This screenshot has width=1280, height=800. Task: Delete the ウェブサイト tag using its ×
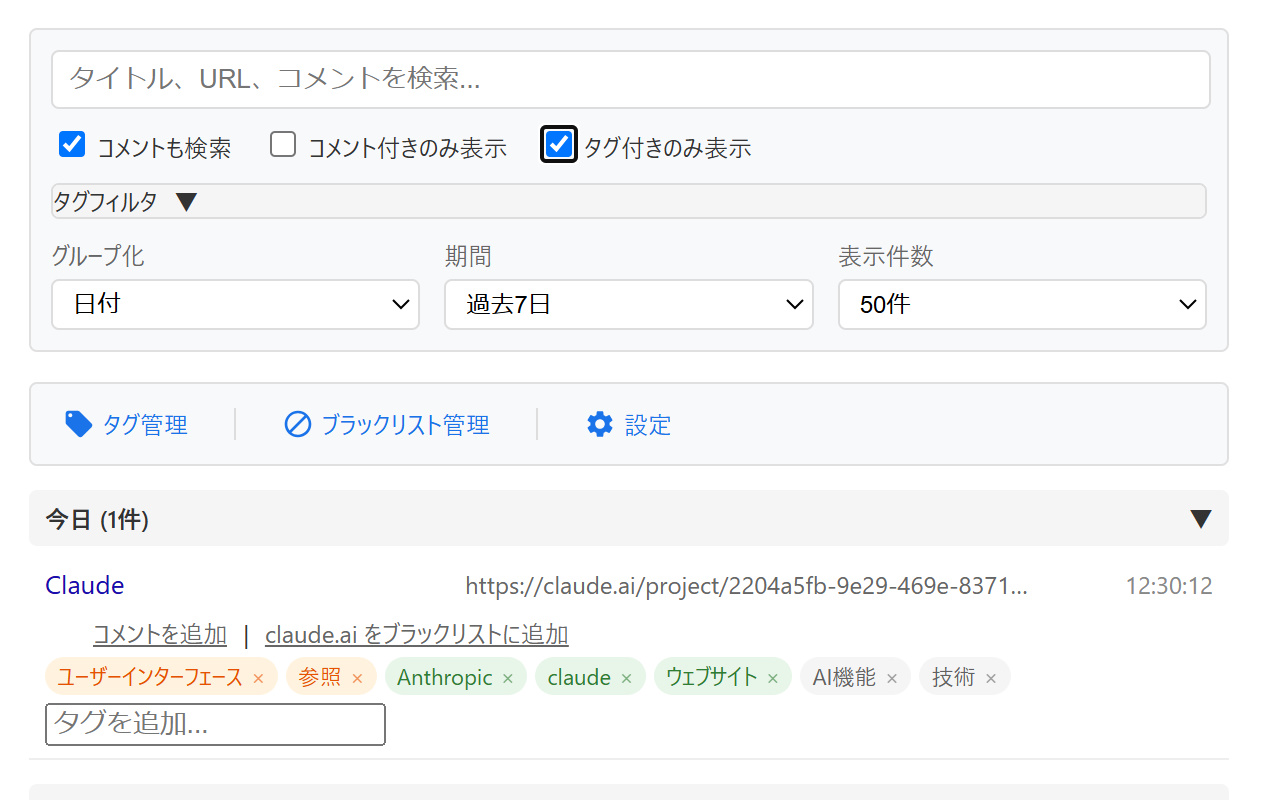coord(772,678)
